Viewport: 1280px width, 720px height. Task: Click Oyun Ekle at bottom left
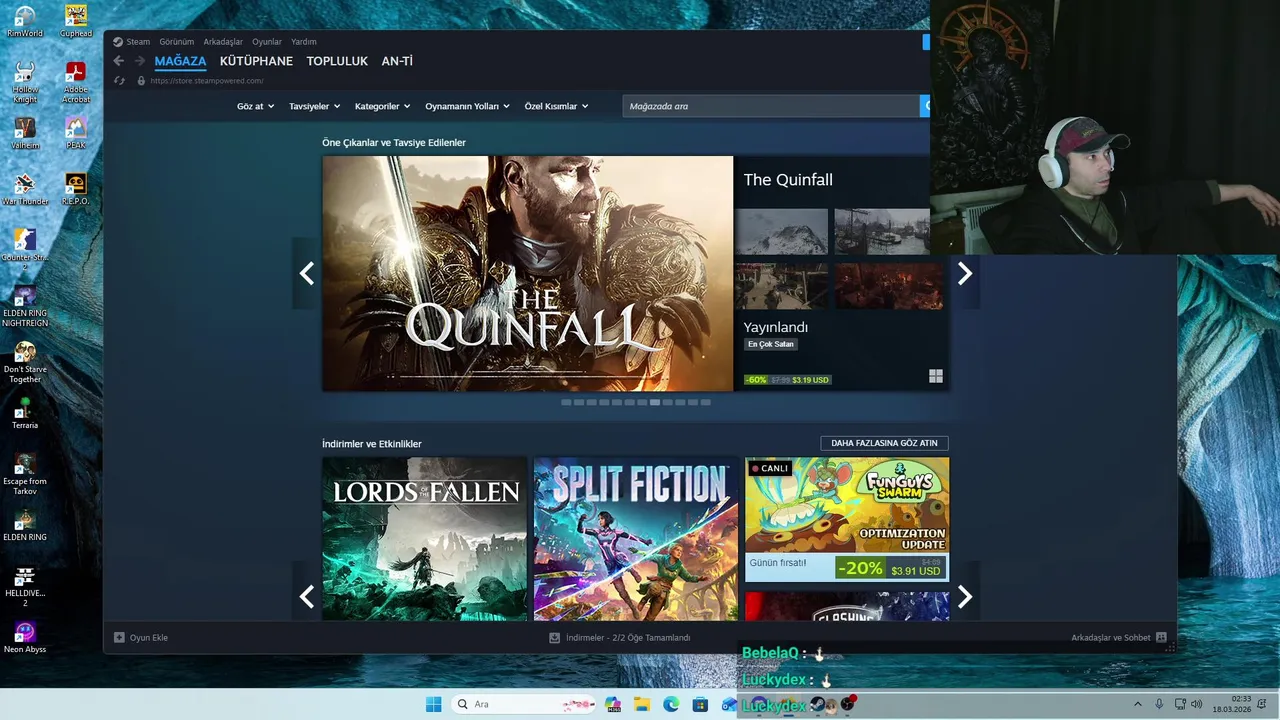141,637
